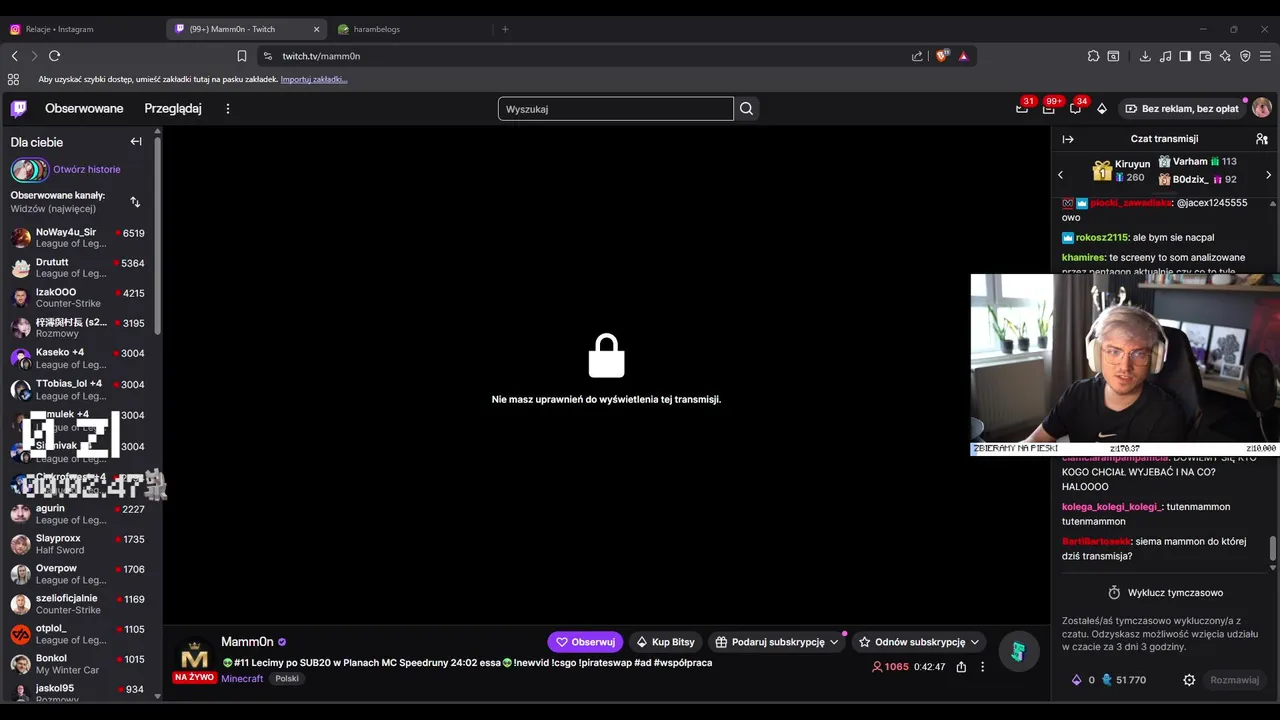Open IzakOOO Counter-Strike channel
This screenshot has height=720, width=1280.
click(x=78, y=298)
